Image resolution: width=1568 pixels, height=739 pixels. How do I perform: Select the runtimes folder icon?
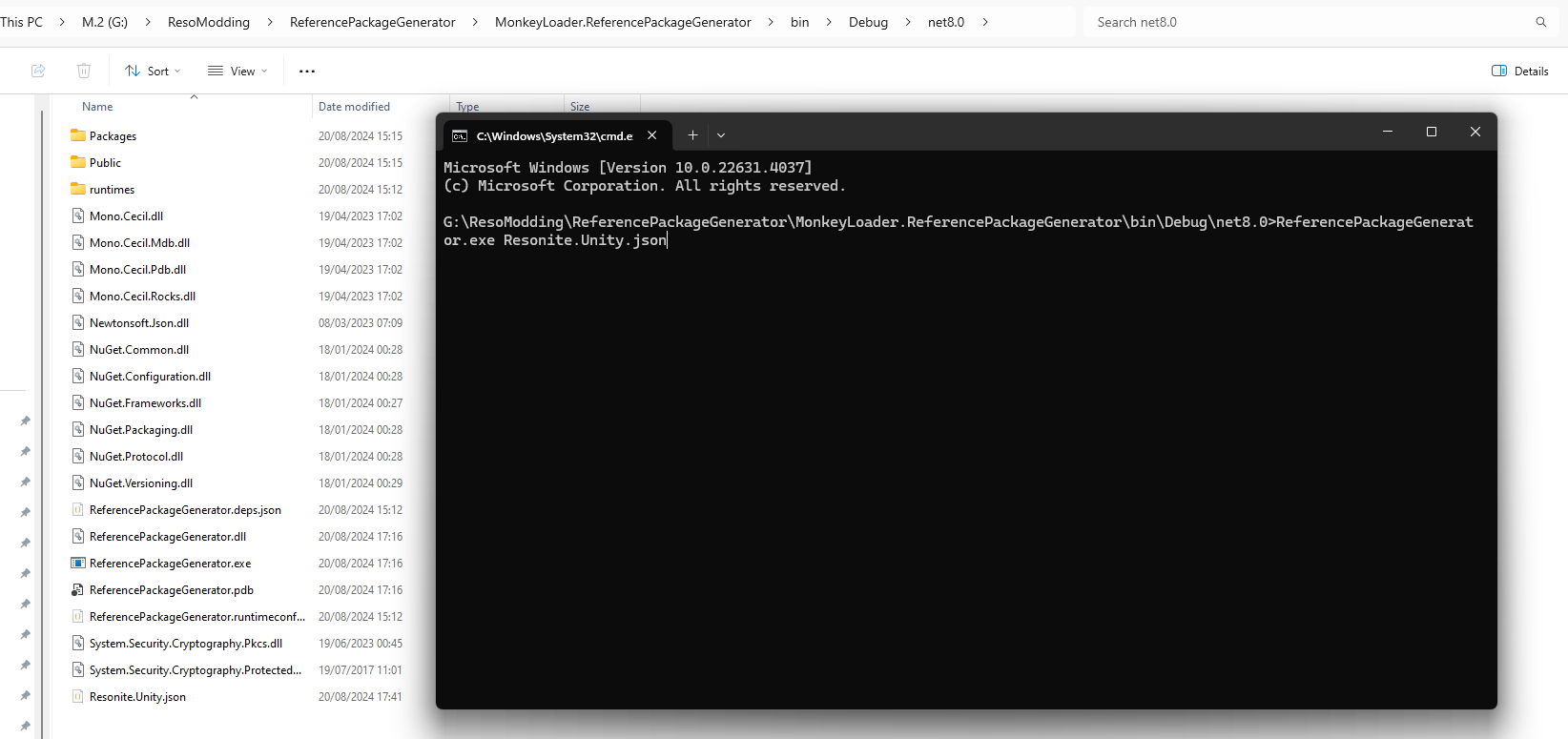point(78,189)
